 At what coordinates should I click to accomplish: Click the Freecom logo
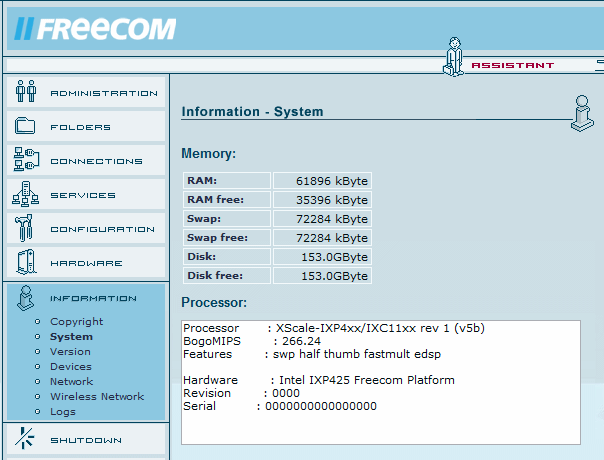pyautogui.click(x=95, y=28)
